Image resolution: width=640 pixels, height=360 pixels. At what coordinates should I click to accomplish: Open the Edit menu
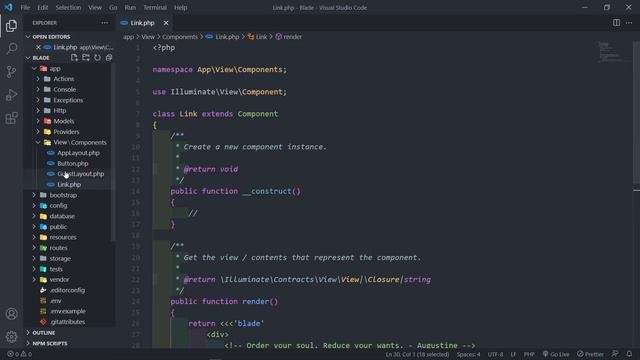(x=42, y=7)
